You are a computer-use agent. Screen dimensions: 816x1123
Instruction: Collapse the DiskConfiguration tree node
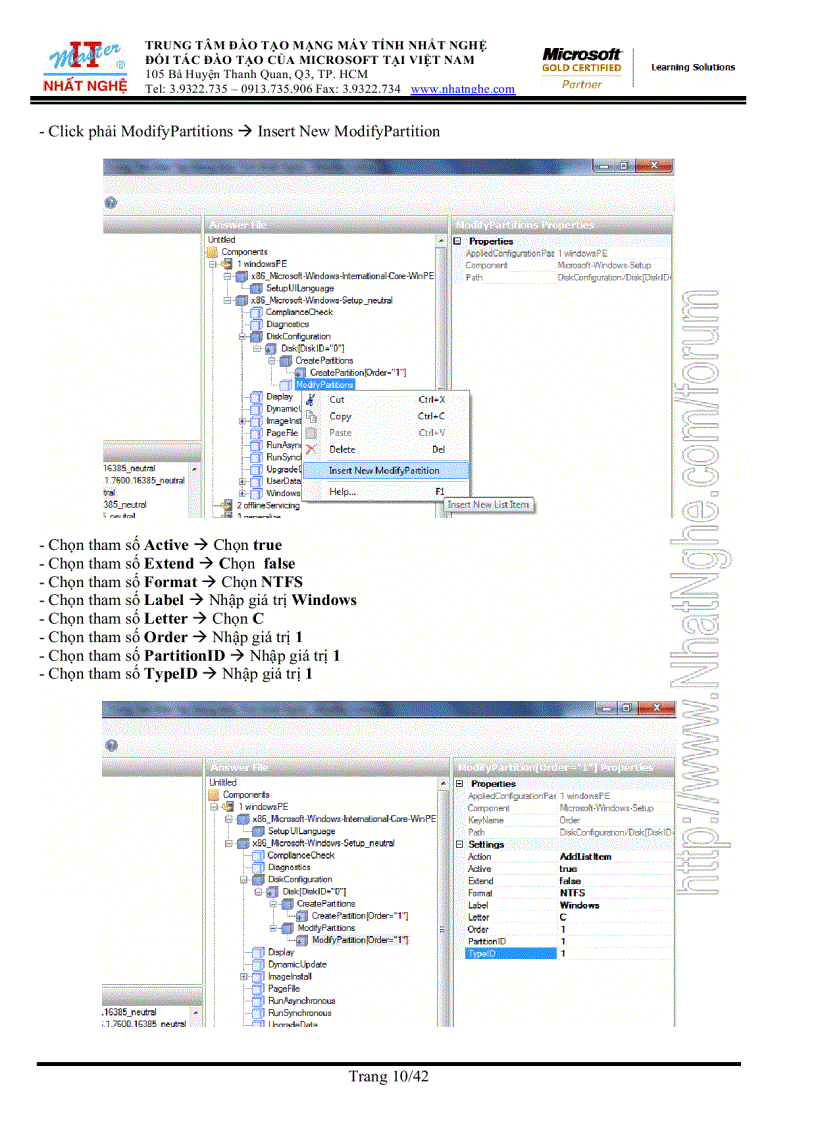click(x=245, y=336)
